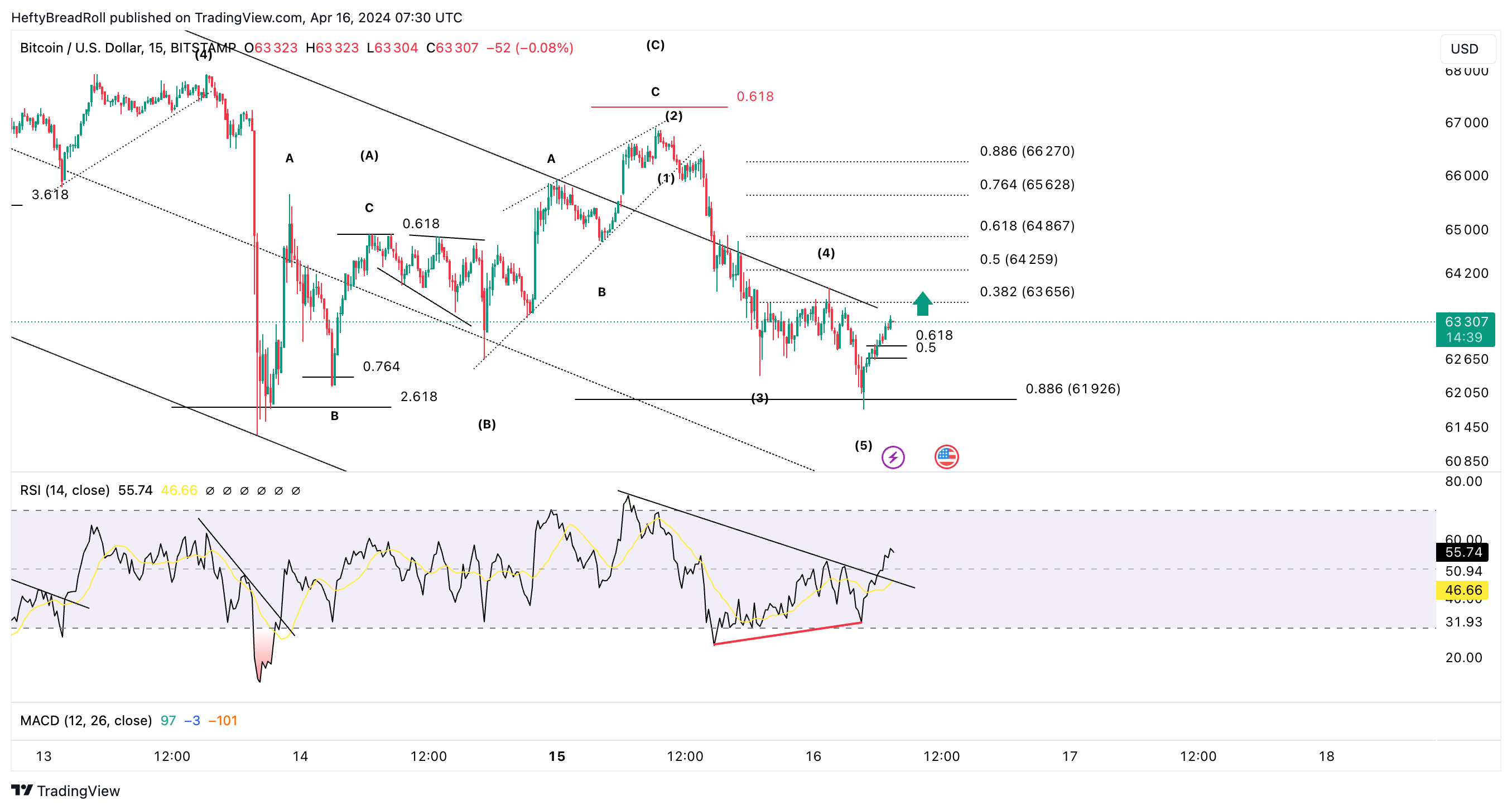Click the (3) wave label
The width and height of the screenshot is (1512, 810).
759,398
